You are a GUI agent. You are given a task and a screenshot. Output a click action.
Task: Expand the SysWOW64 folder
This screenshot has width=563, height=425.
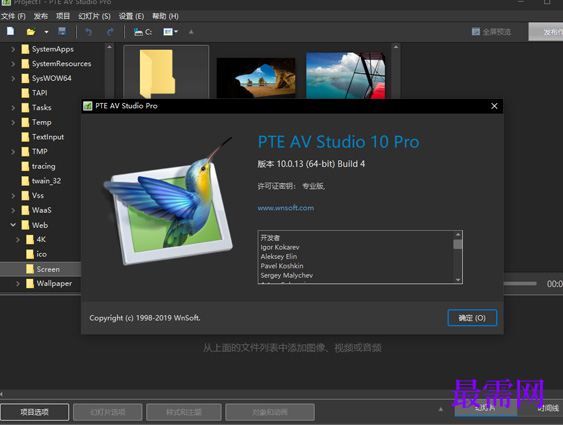point(13,78)
